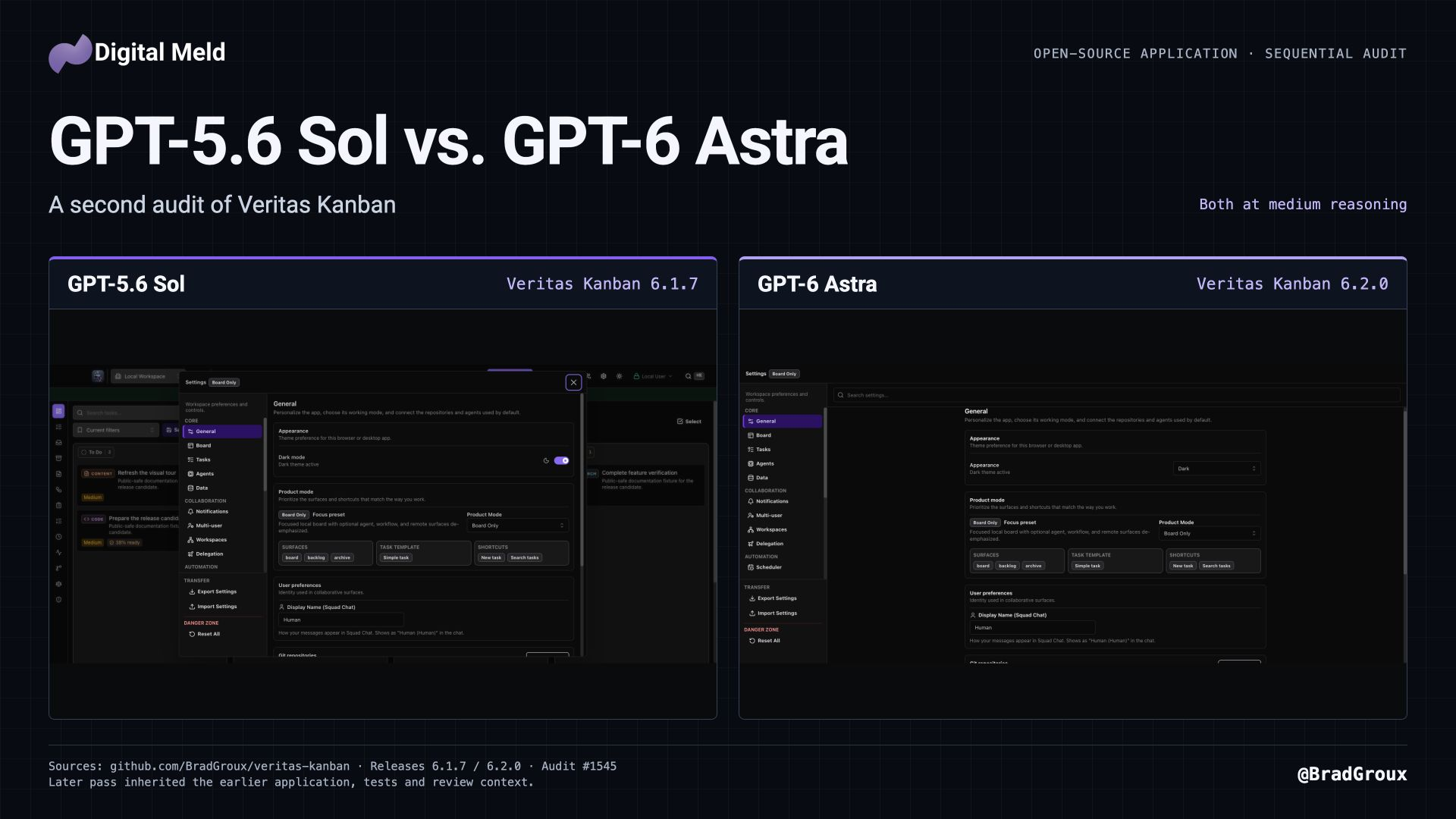This screenshot has height=819, width=1456.
Task: Click the Simple task chip in Sol panel
Action: pyautogui.click(x=396, y=557)
